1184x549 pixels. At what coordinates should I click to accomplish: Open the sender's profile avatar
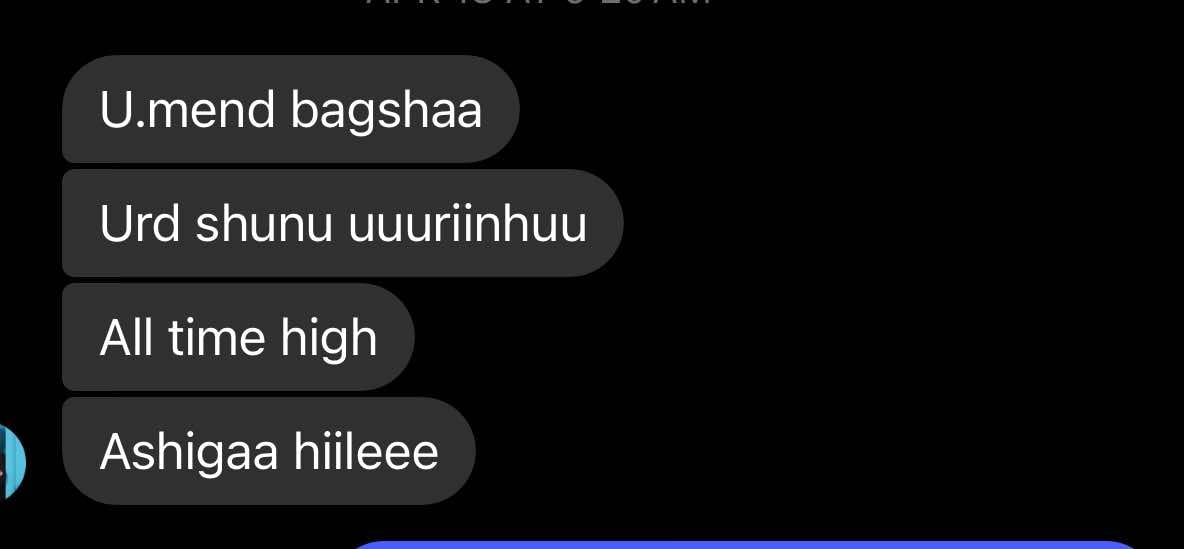[x=12, y=462]
